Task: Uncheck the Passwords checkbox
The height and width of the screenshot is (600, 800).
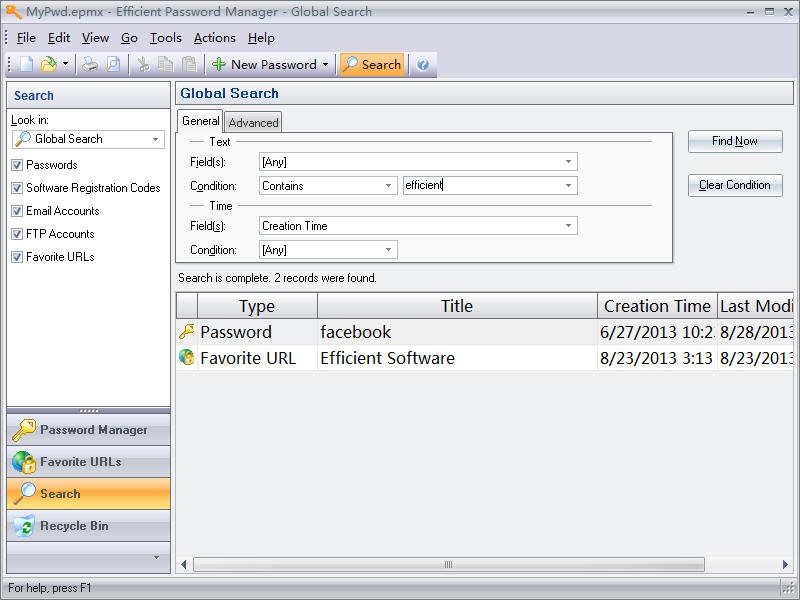Action: 17,165
